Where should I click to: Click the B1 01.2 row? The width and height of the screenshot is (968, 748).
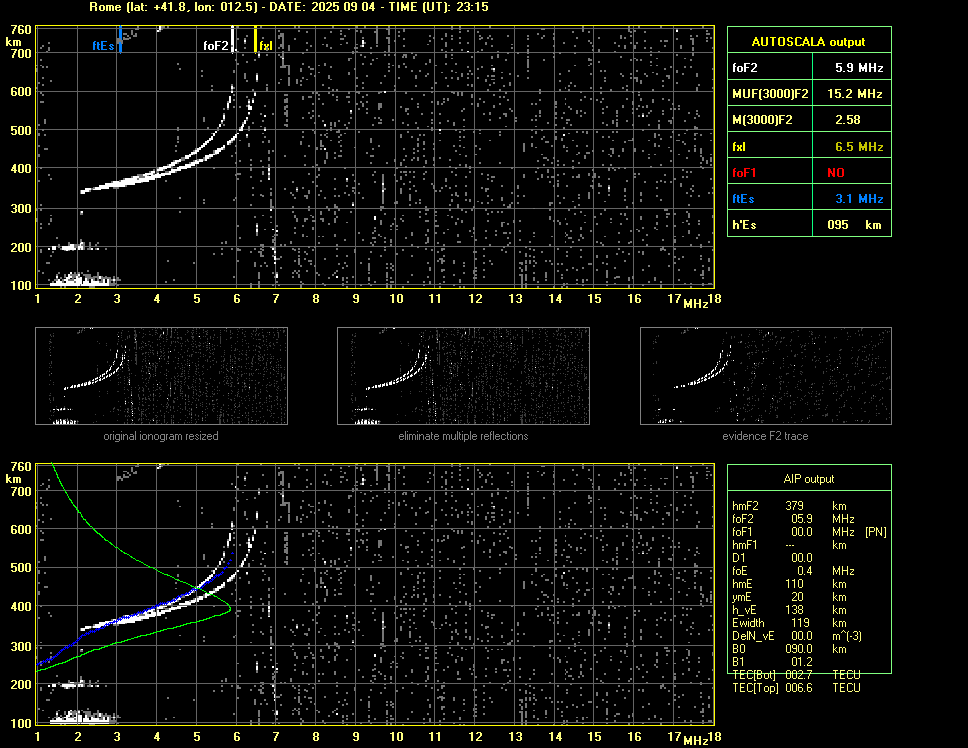pyautogui.click(x=772, y=662)
